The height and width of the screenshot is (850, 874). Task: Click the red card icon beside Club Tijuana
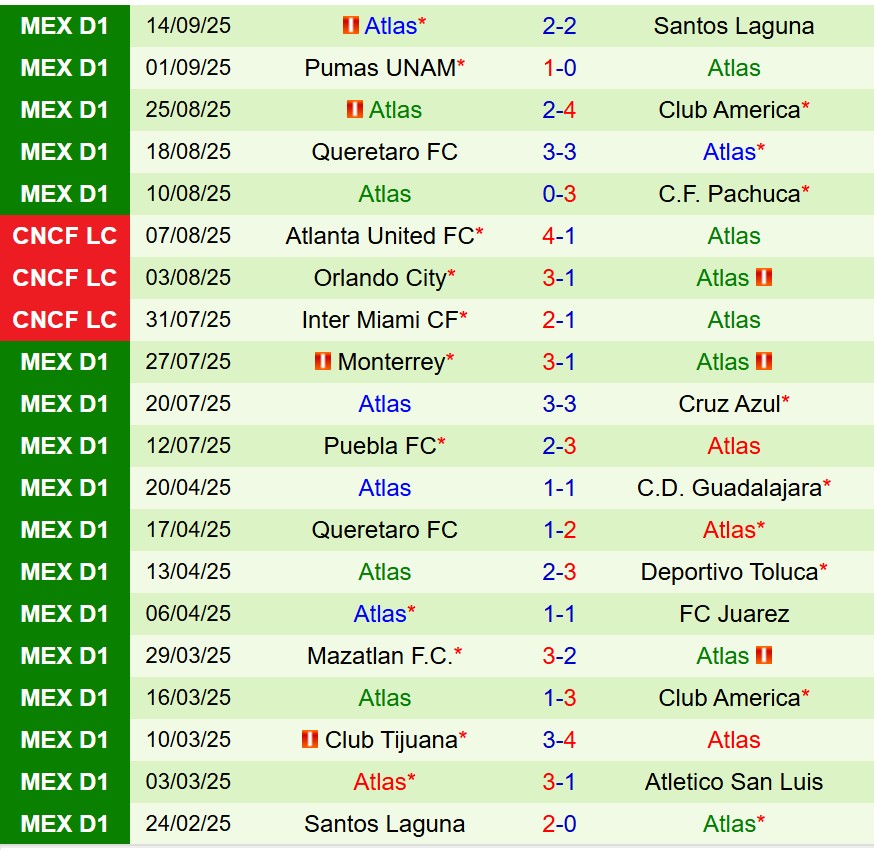tap(310, 740)
